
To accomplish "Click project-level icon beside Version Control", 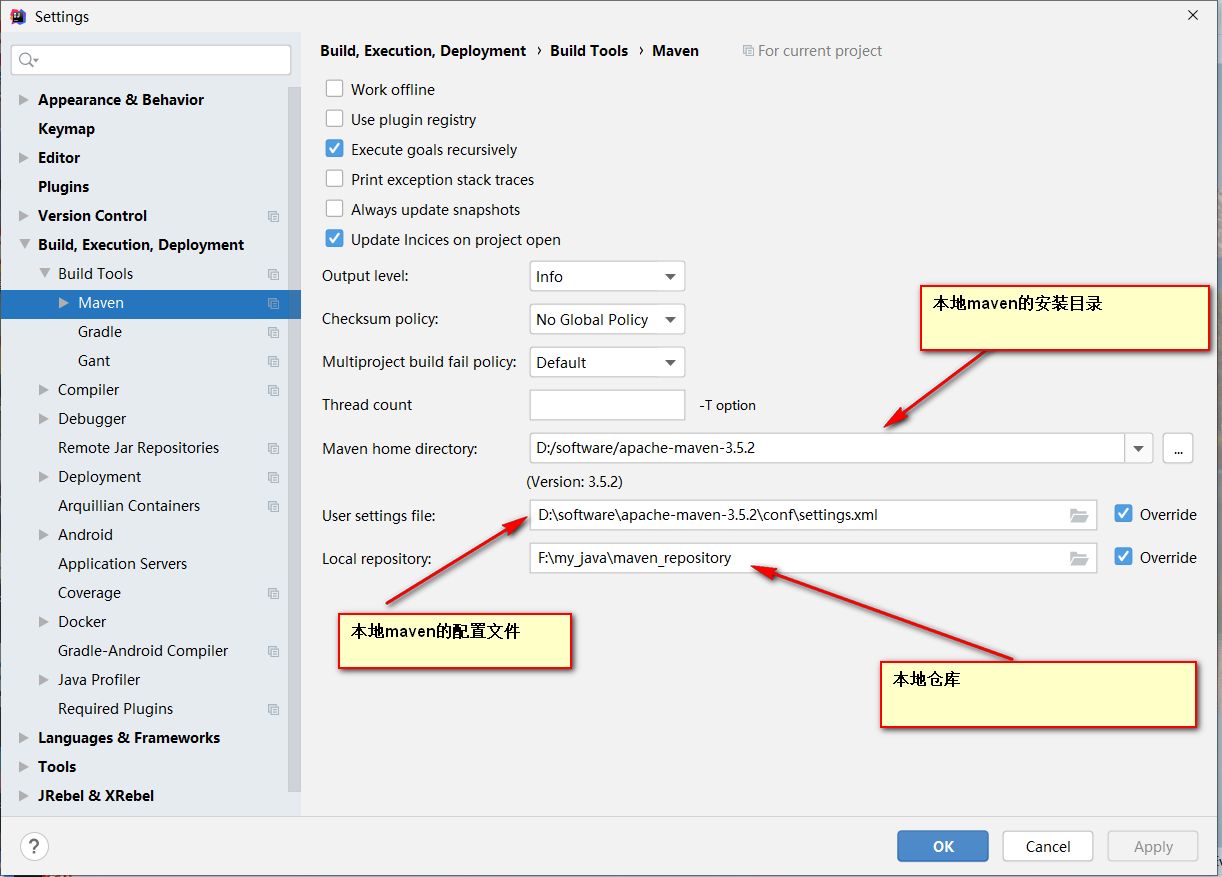I will (274, 216).
